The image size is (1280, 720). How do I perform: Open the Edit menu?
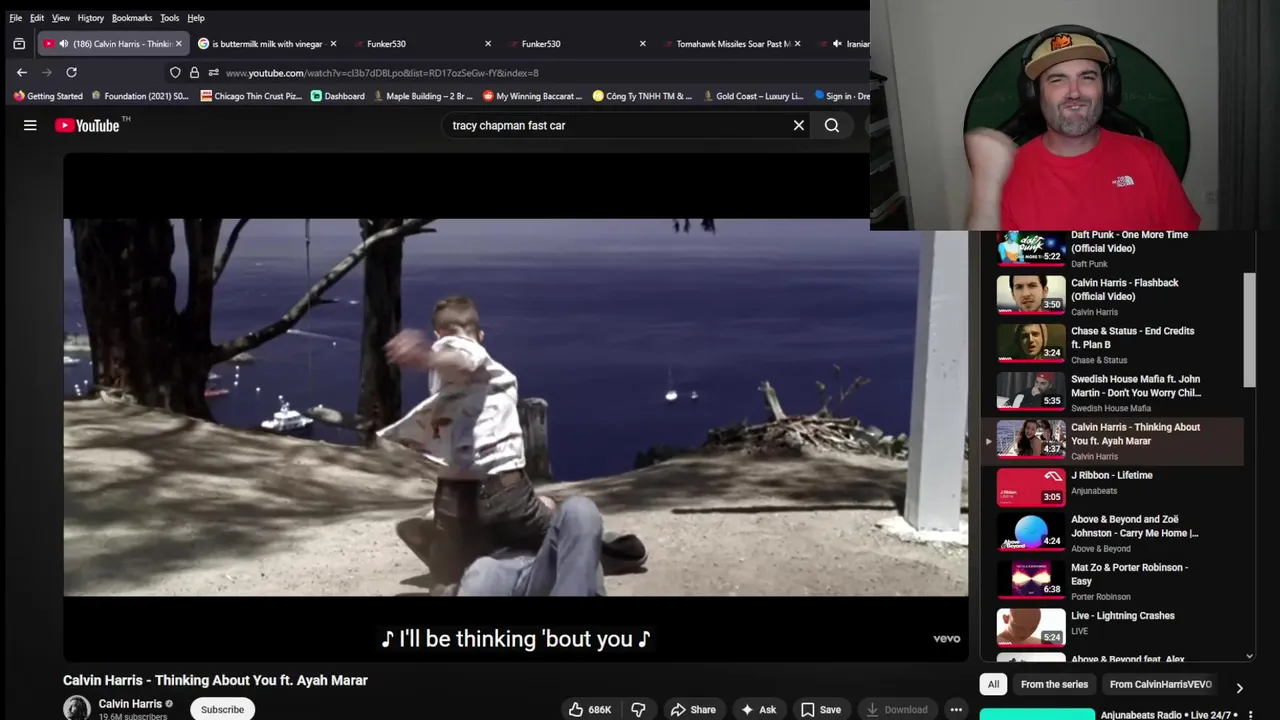(37, 18)
